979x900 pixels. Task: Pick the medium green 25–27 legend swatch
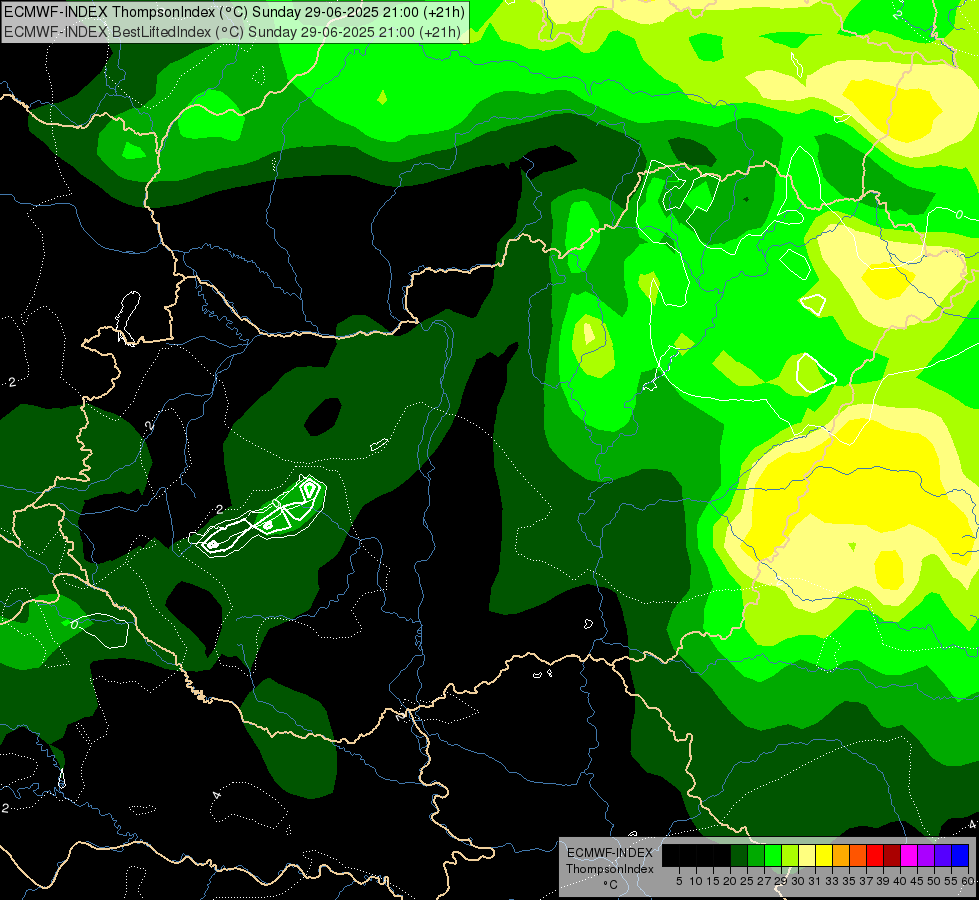756,855
